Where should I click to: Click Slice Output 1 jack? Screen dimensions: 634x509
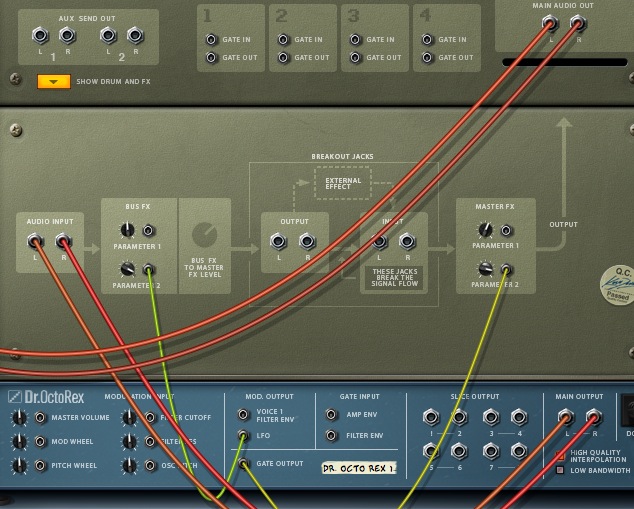coord(431,416)
